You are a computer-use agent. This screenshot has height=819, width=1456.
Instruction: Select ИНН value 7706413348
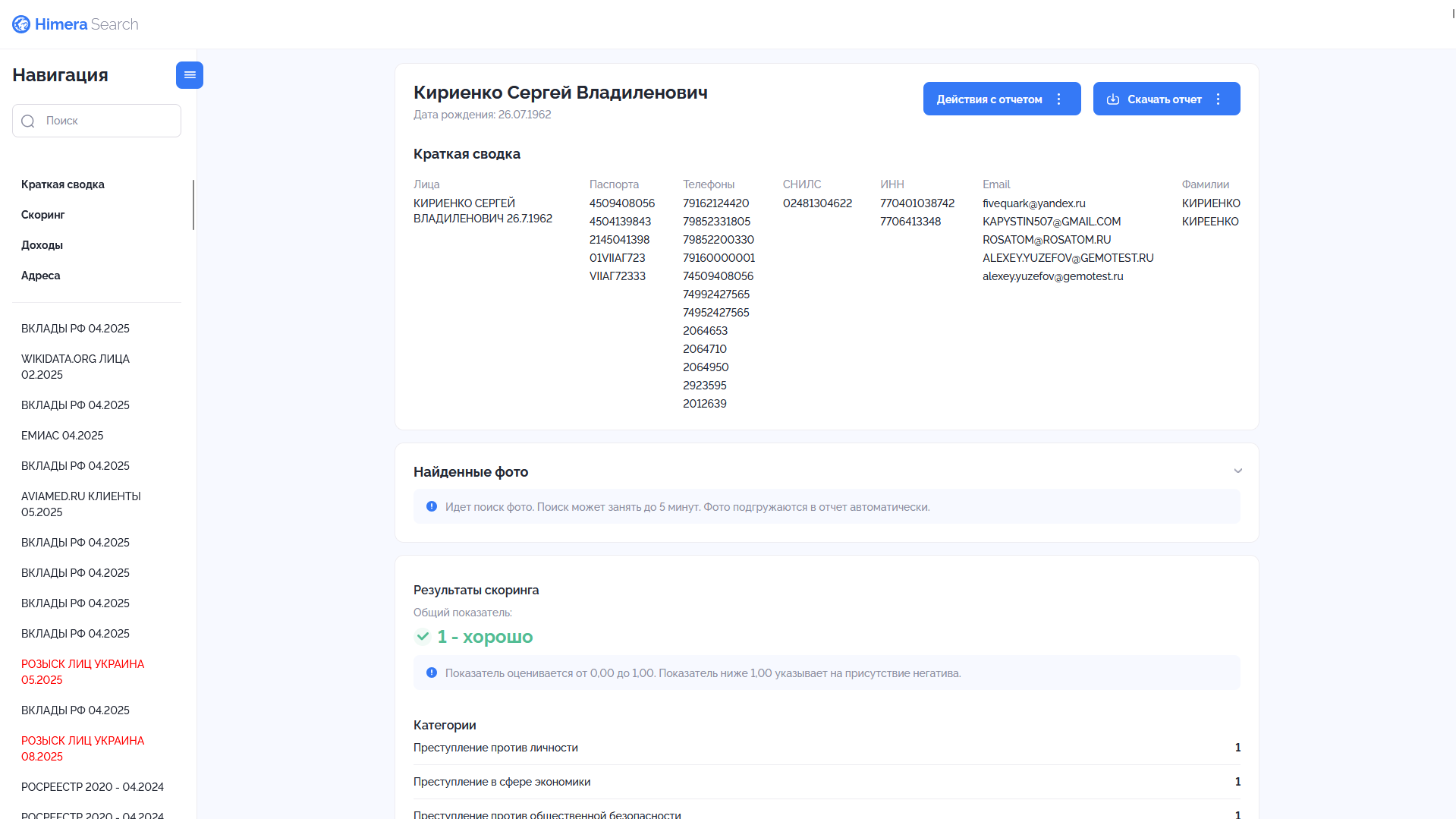910,222
